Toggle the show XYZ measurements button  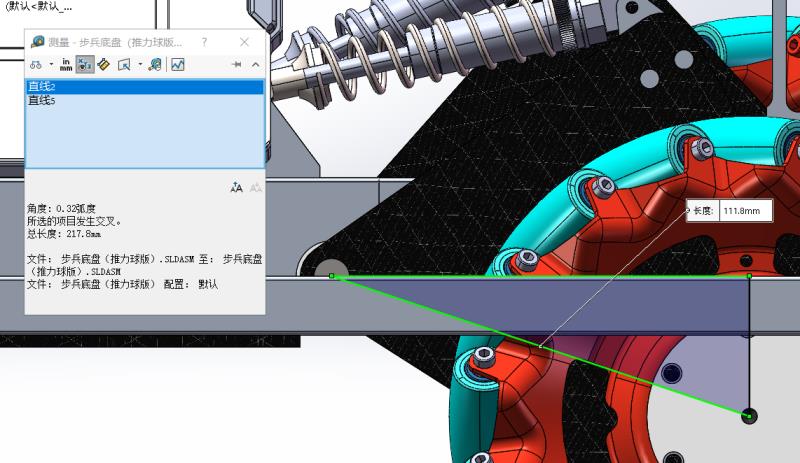coord(85,65)
